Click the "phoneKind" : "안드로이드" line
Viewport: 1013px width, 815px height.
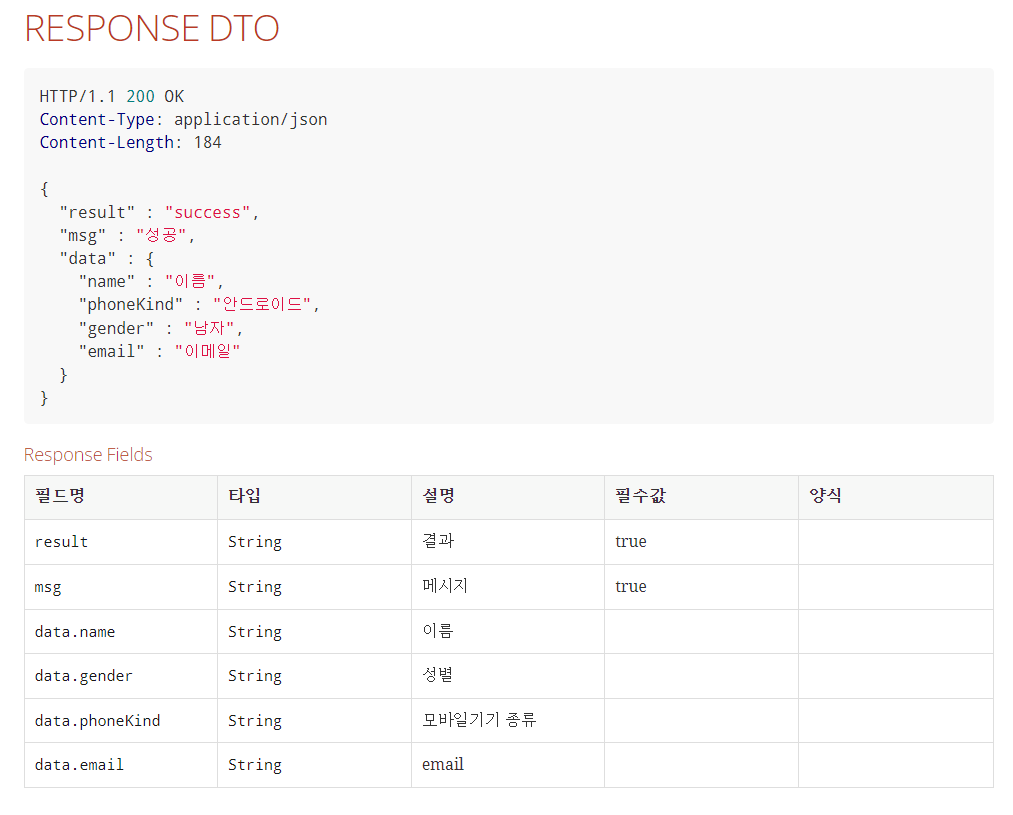199,305
